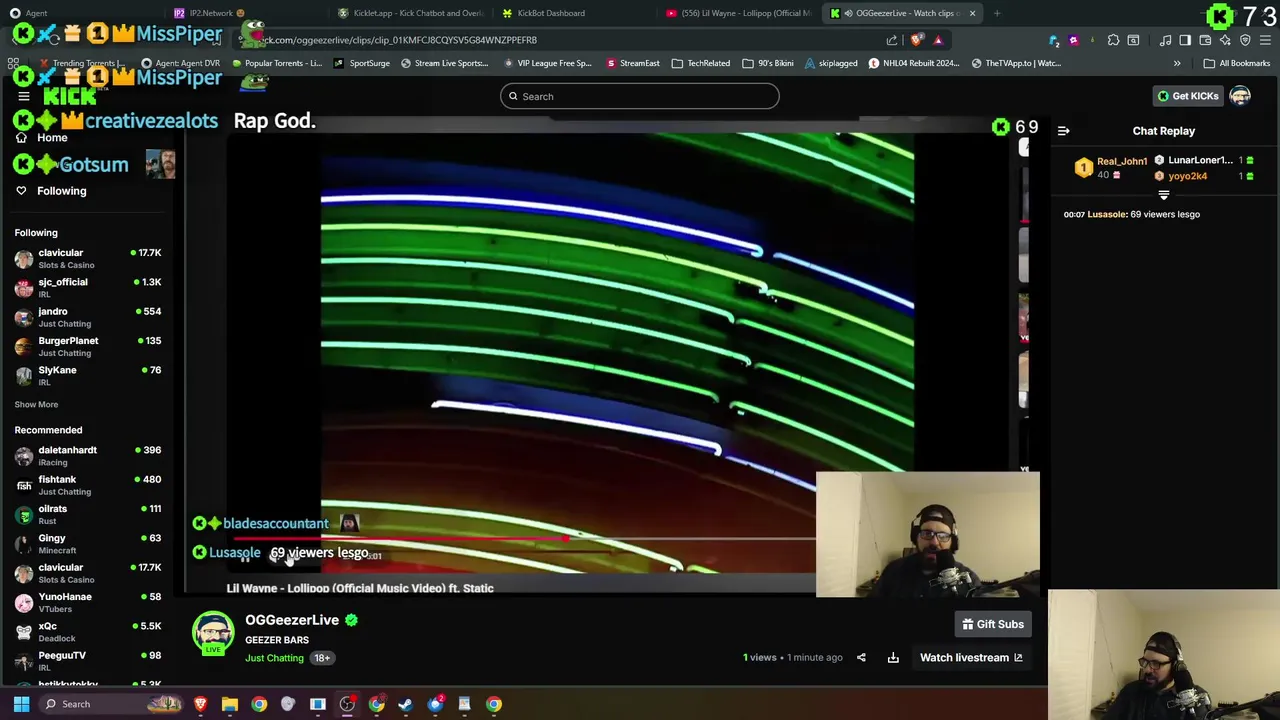The width and height of the screenshot is (1280, 720).
Task: Open the browser extensions puzzle icon
Action: coord(1113,40)
